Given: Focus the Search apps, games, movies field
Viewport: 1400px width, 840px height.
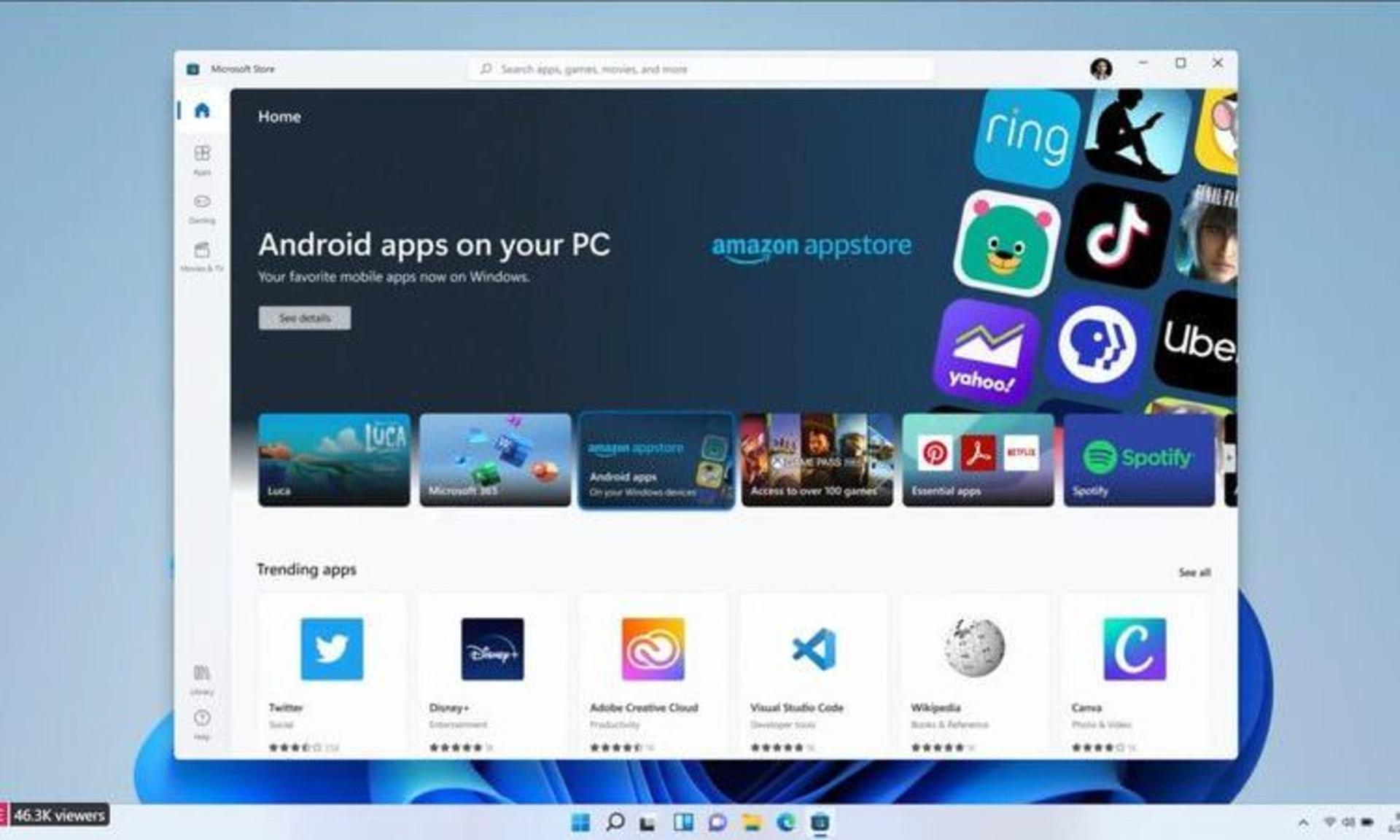Looking at the screenshot, I should [x=701, y=69].
